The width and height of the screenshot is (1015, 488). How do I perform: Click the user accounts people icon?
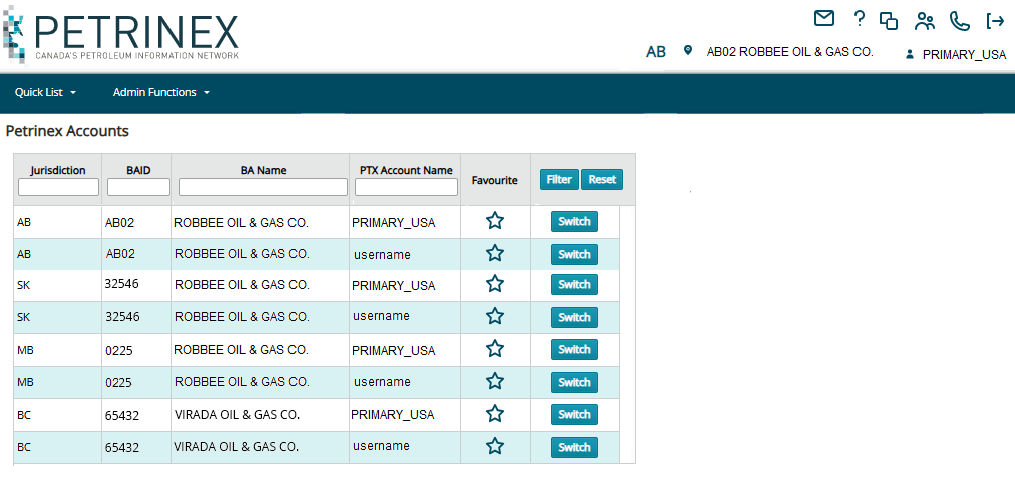coord(925,20)
